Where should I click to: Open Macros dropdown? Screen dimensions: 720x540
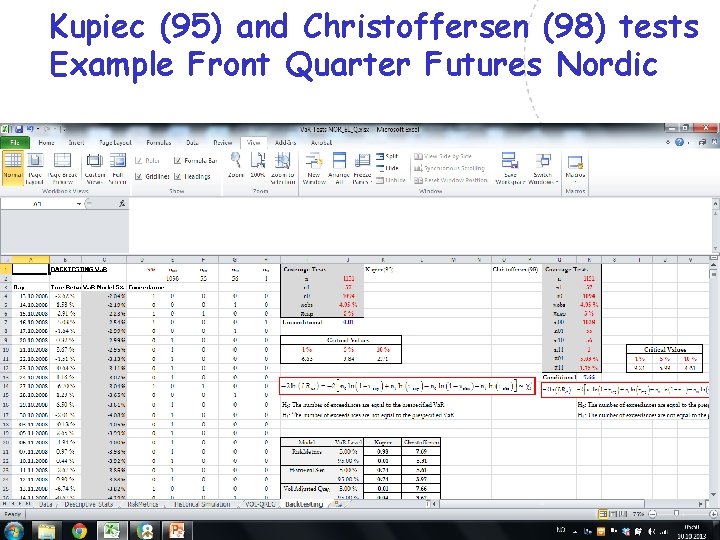(x=575, y=168)
